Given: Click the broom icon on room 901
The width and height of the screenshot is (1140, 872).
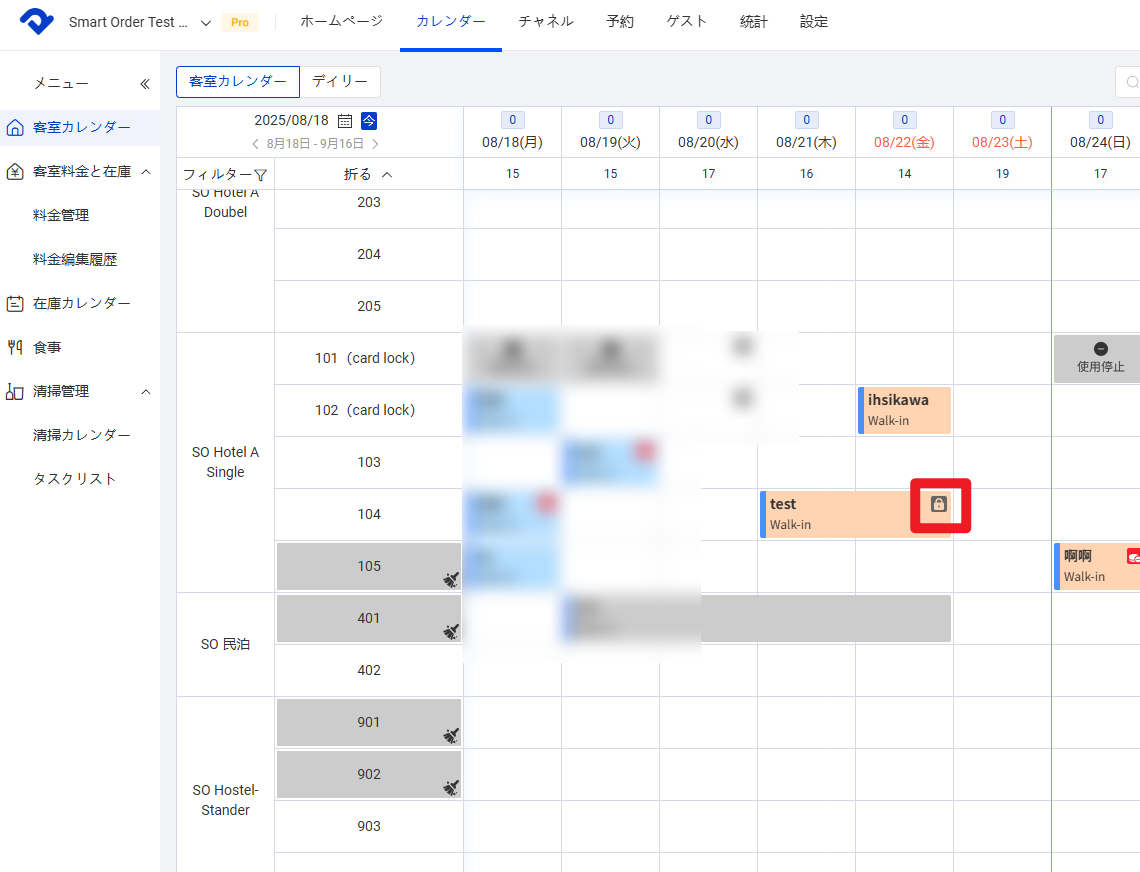Looking at the screenshot, I should pos(451,735).
